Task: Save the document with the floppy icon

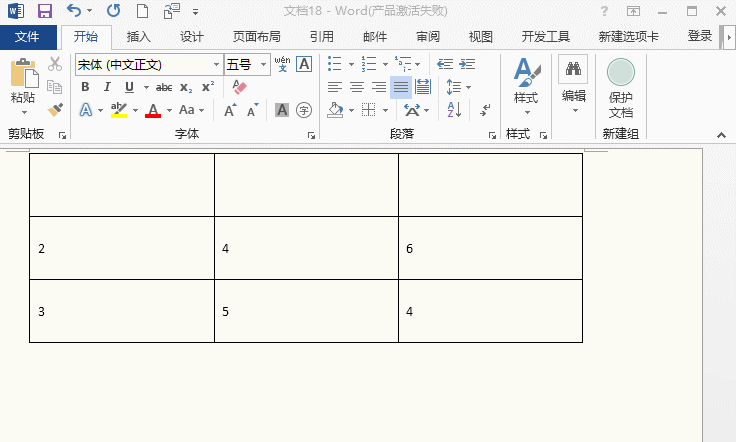Action: coord(45,10)
